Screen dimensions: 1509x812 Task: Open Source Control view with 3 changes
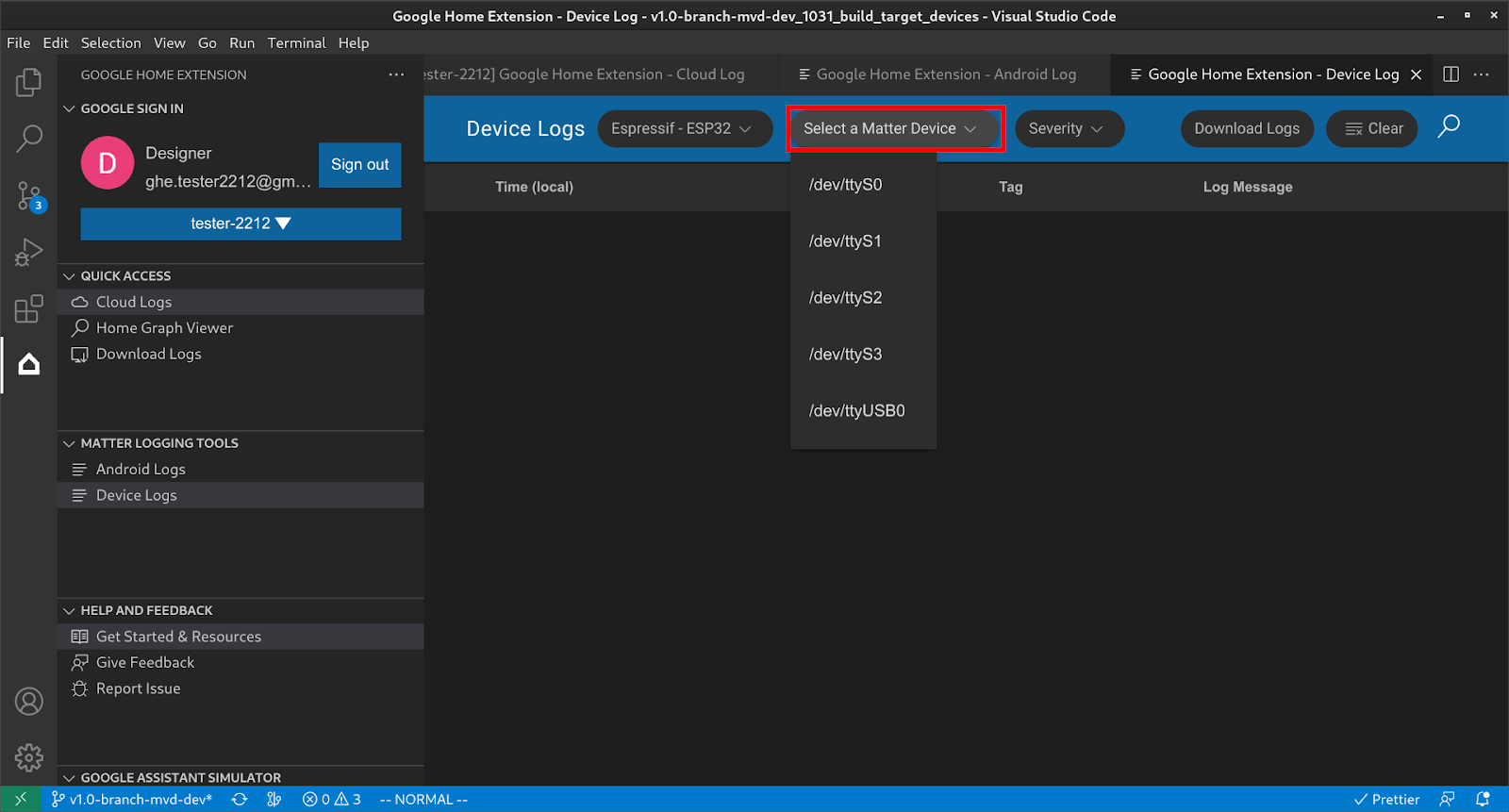pos(28,196)
